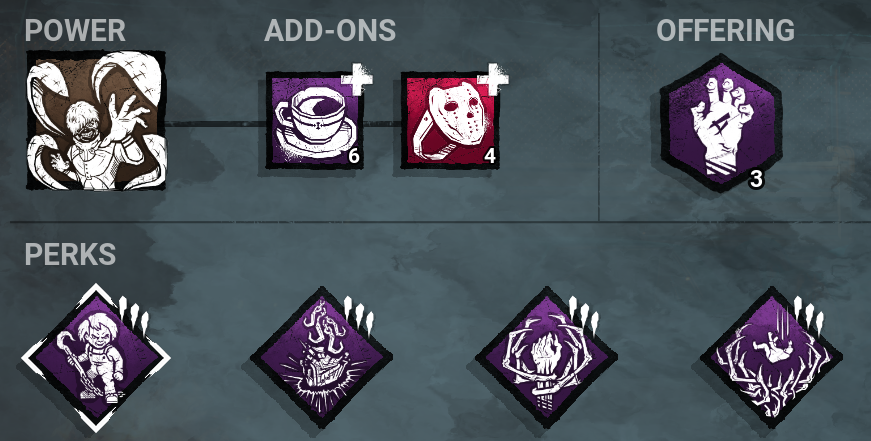Click the plus badge on hockey mask add-on
Screen dimensions: 871x441
coord(493,77)
